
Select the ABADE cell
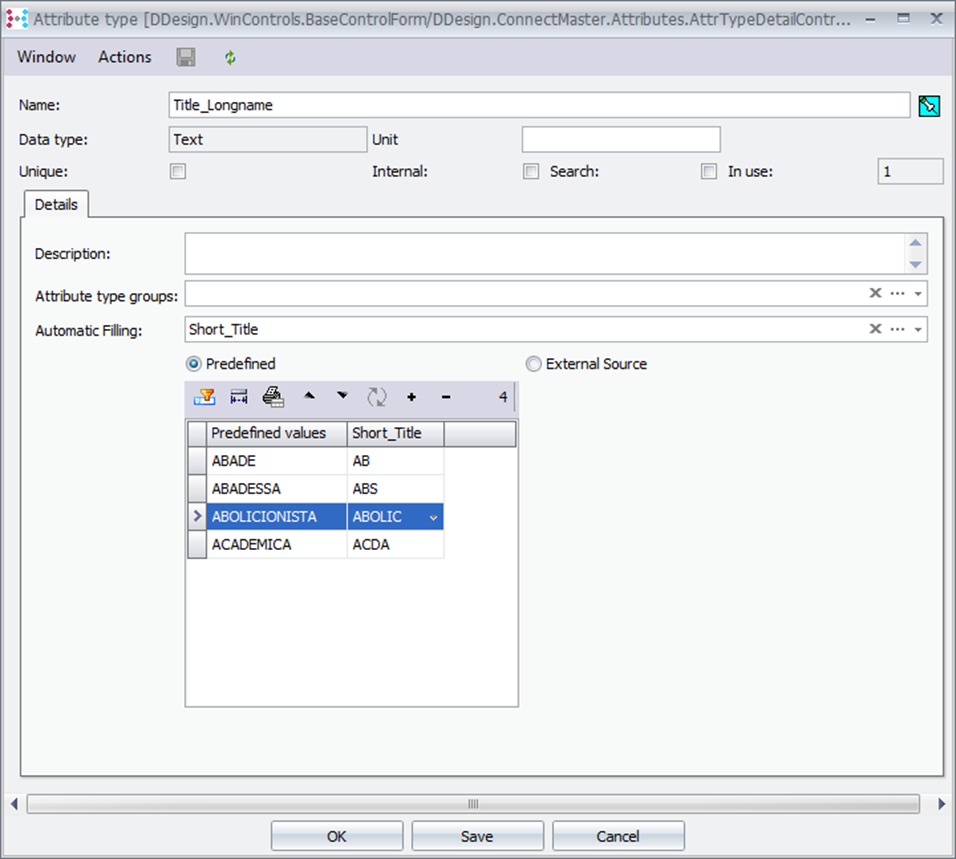tap(276, 461)
